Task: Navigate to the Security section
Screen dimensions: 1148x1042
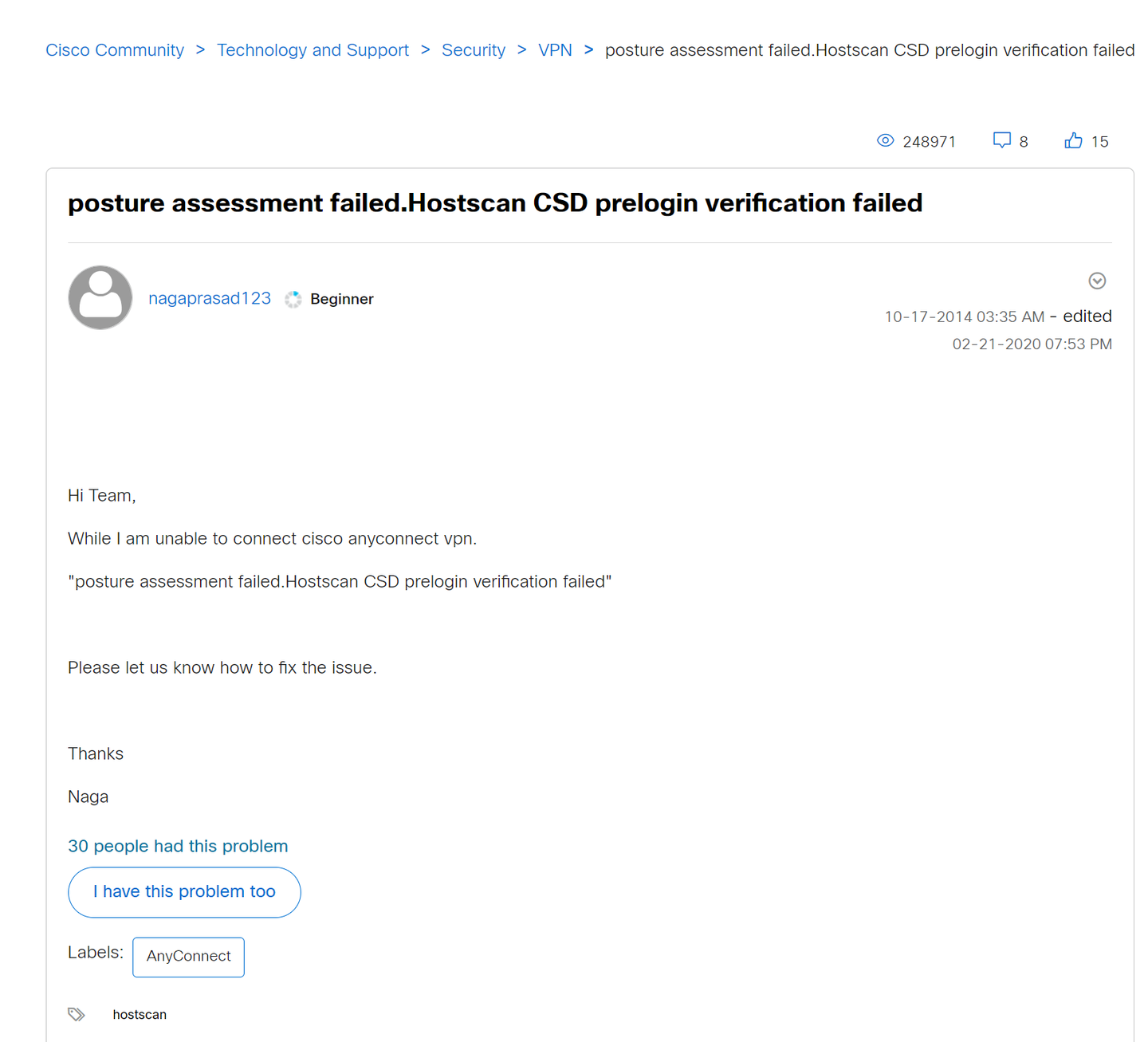Action: 474,49
